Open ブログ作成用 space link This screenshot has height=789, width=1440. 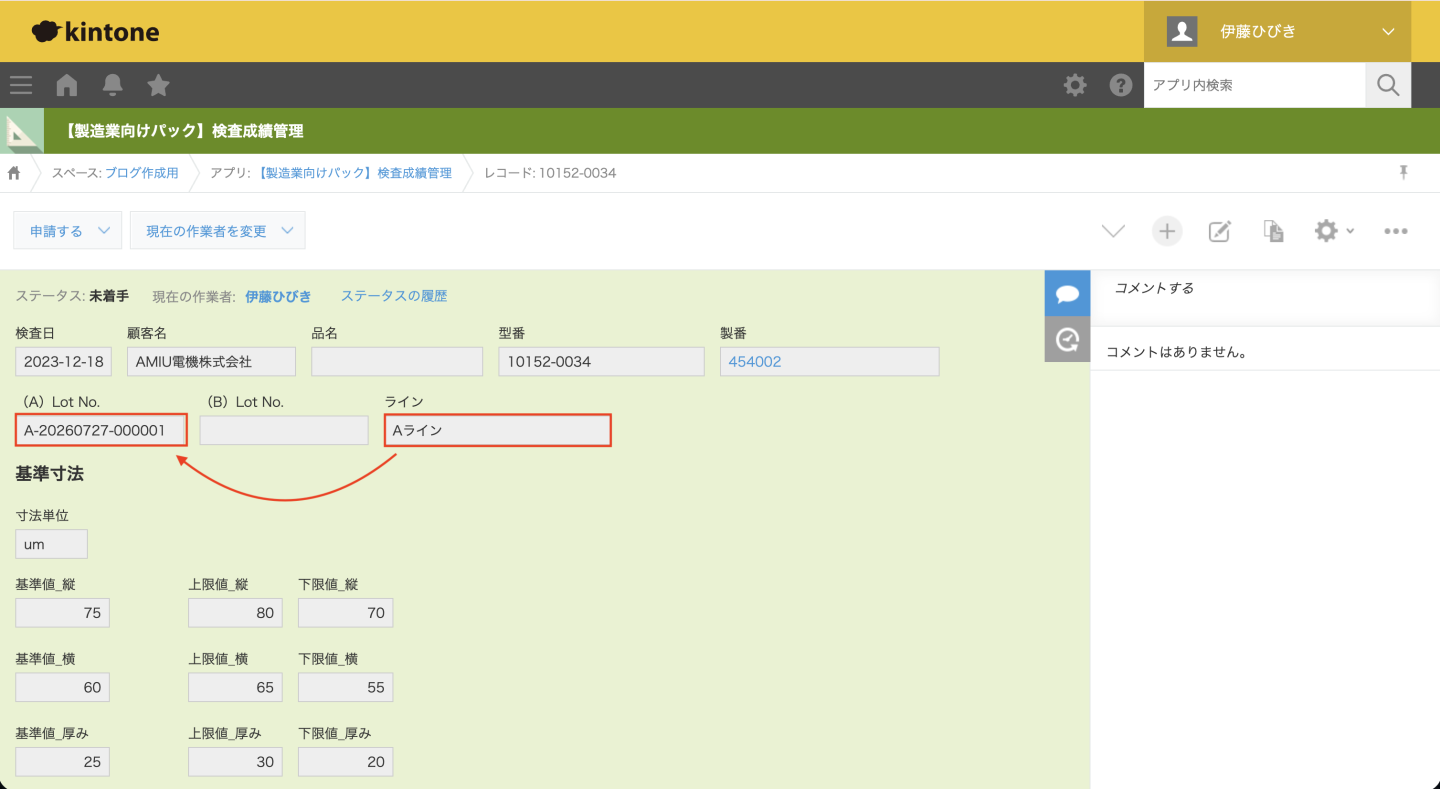142,173
